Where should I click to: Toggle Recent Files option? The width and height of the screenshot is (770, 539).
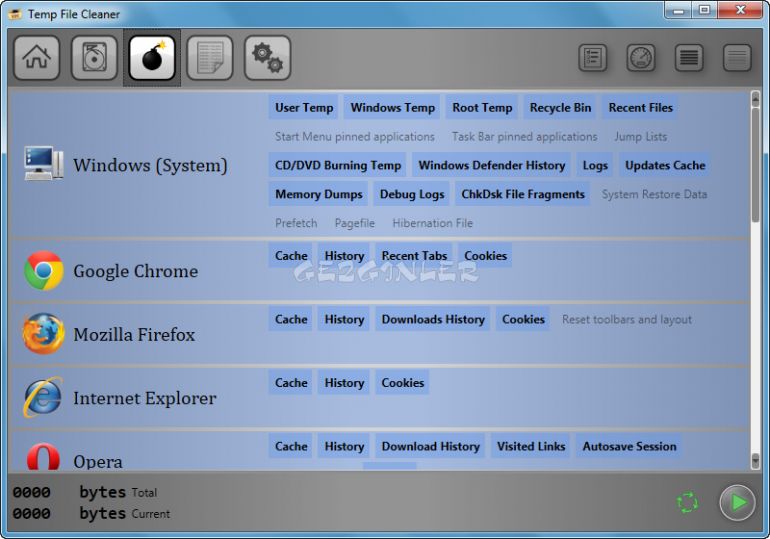[641, 108]
